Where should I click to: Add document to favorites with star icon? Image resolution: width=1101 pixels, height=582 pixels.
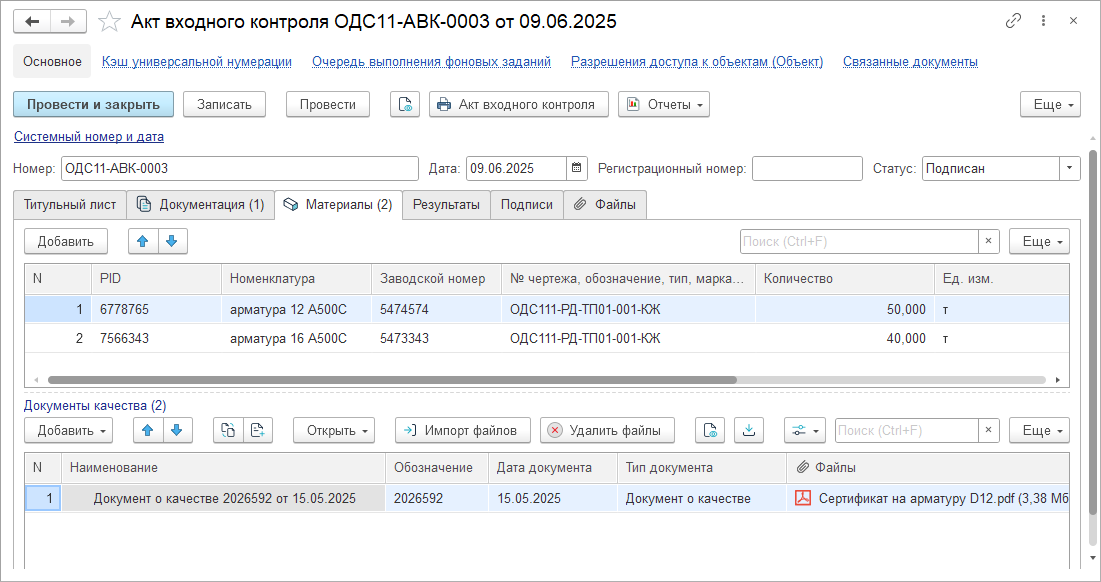tap(110, 21)
